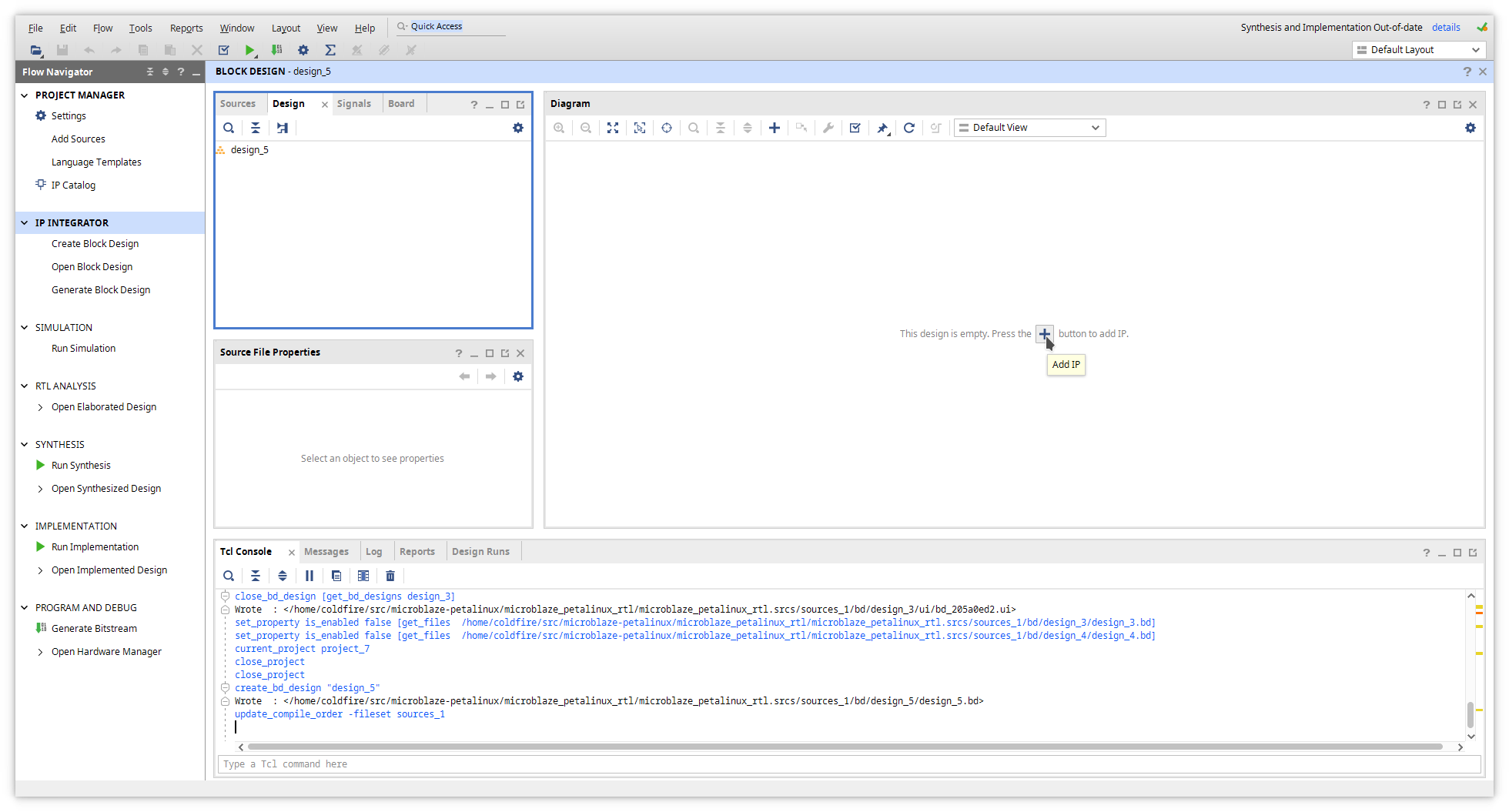Screen dimensions: 1509x812
Task: Click the Diagram select-area icon
Action: (640, 128)
